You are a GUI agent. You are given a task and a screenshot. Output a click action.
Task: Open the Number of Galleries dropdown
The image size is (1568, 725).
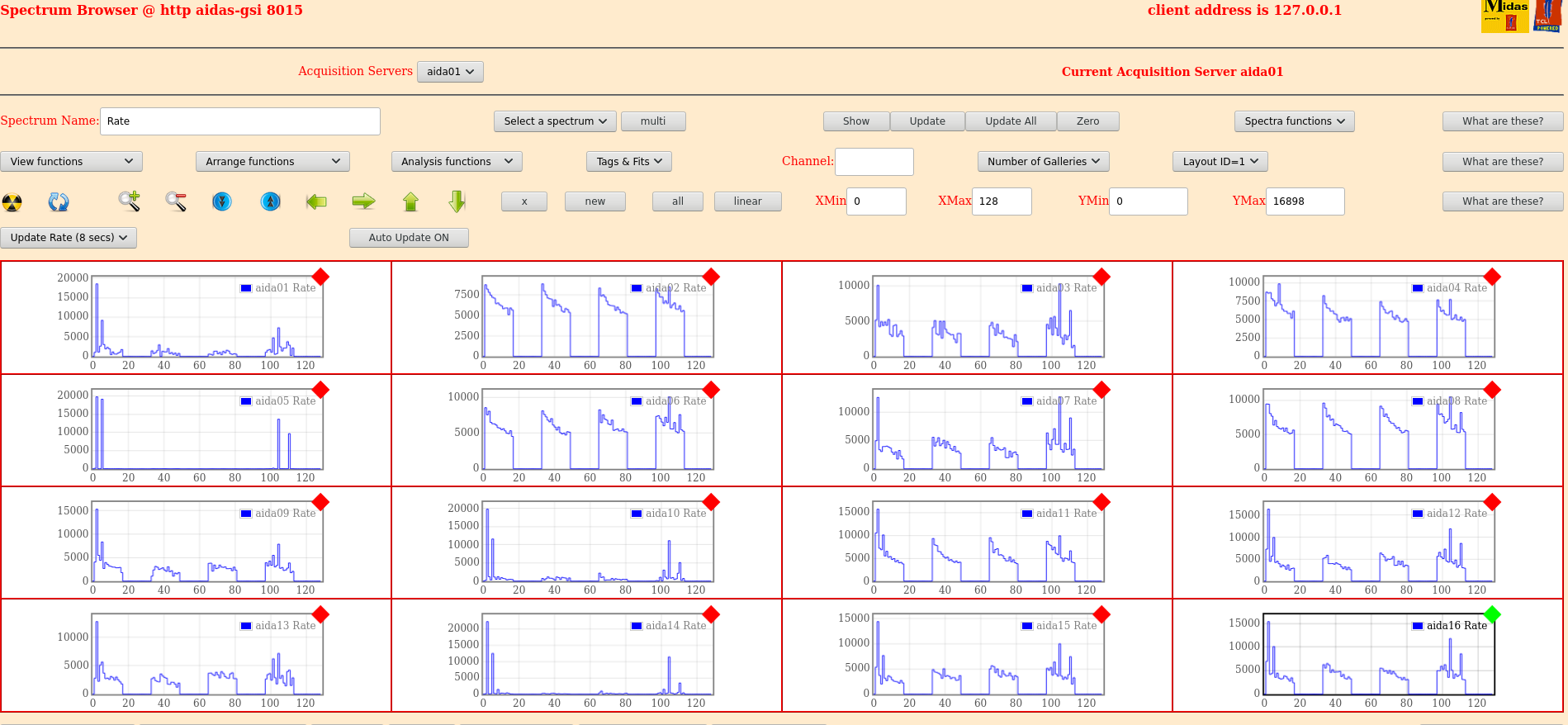coord(1044,162)
